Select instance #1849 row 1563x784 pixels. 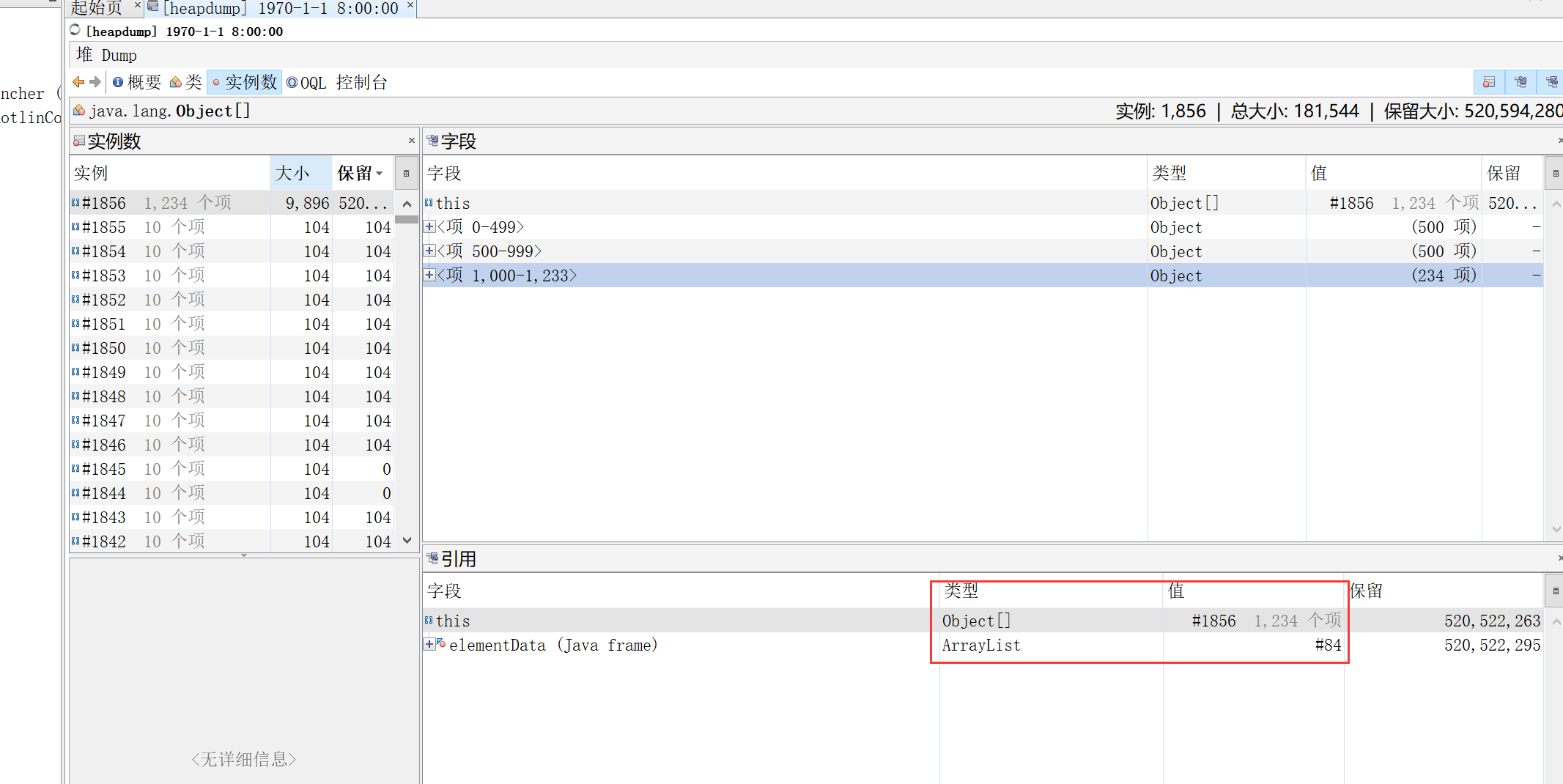click(232, 372)
